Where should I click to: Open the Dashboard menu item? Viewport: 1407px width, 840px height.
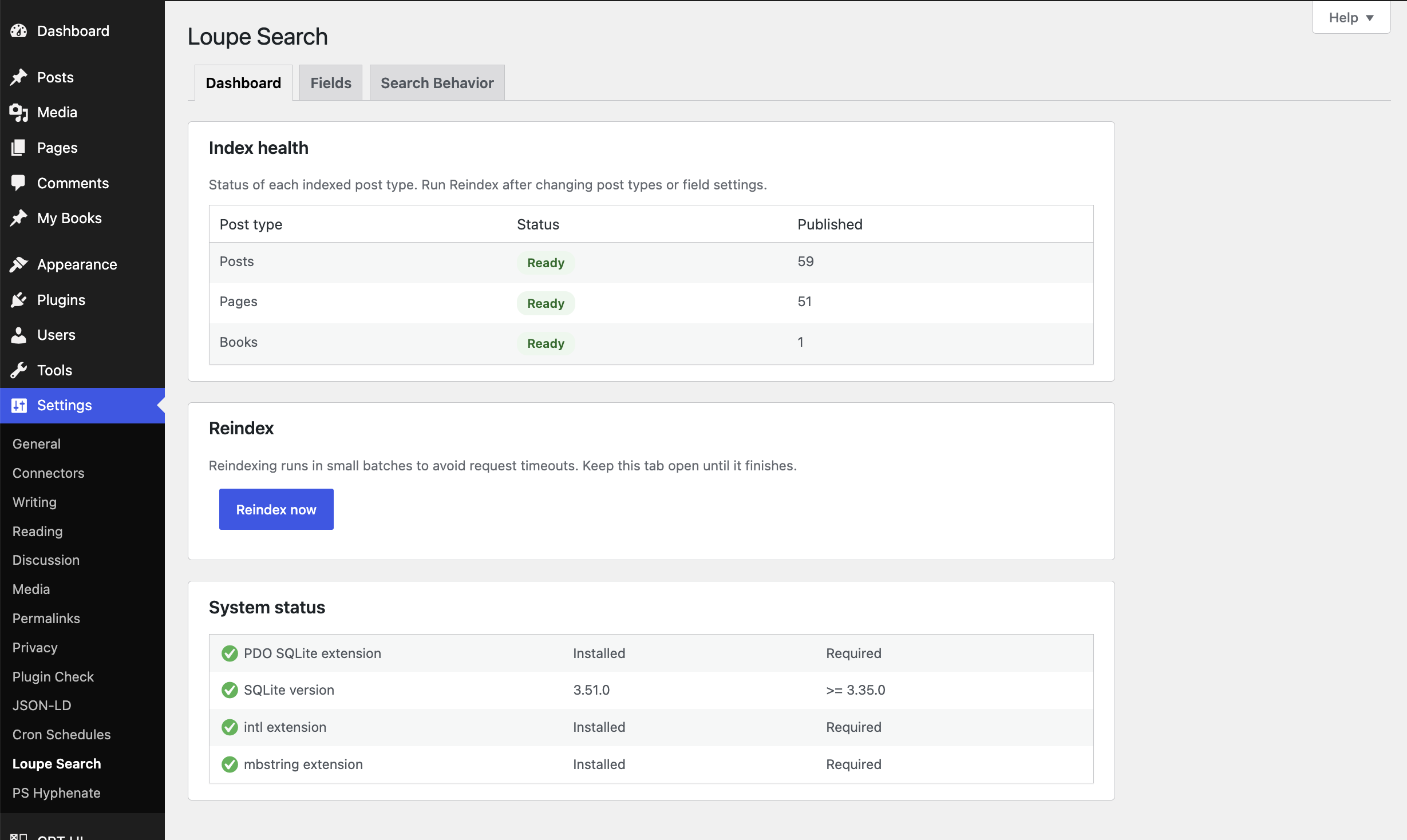click(82, 31)
